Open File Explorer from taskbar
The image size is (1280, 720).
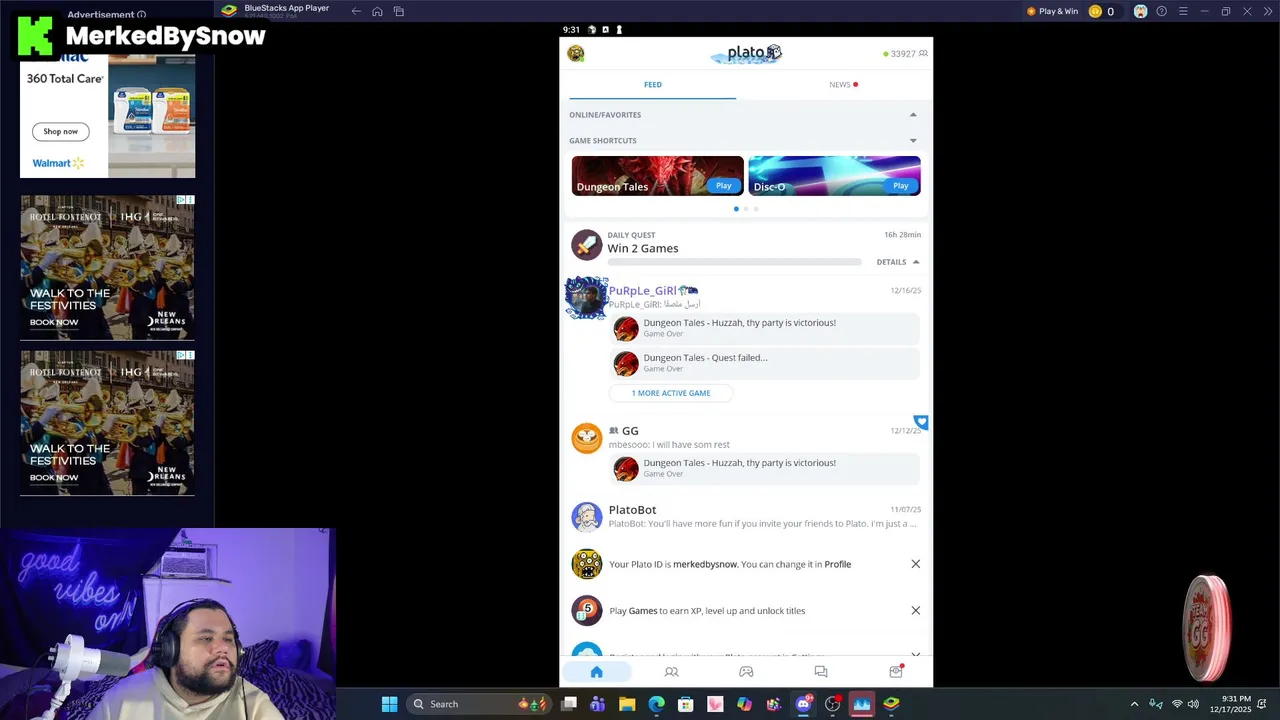(x=627, y=704)
